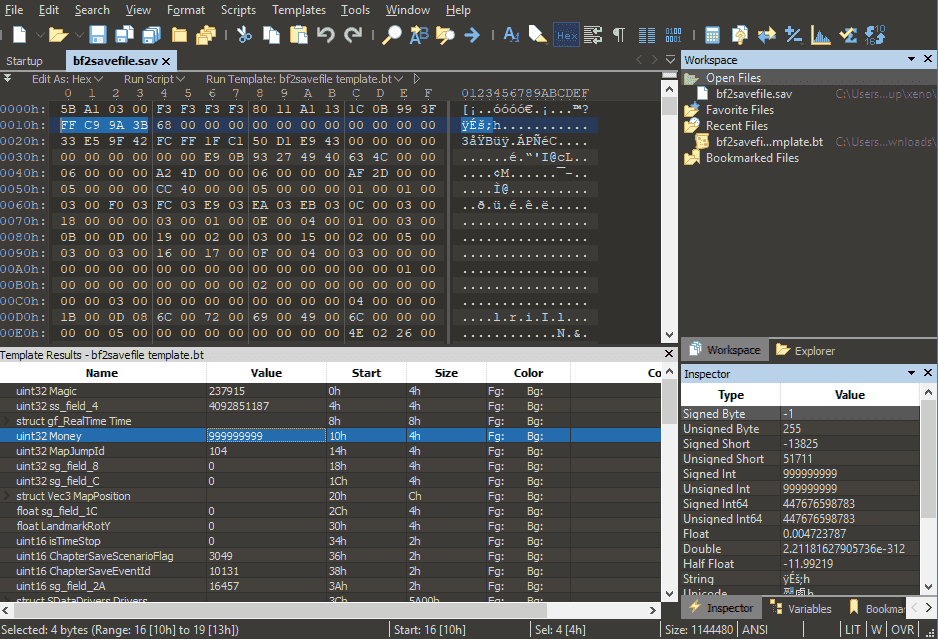
Task: Close the bf2savefile.sav tab
Action: click(166, 61)
